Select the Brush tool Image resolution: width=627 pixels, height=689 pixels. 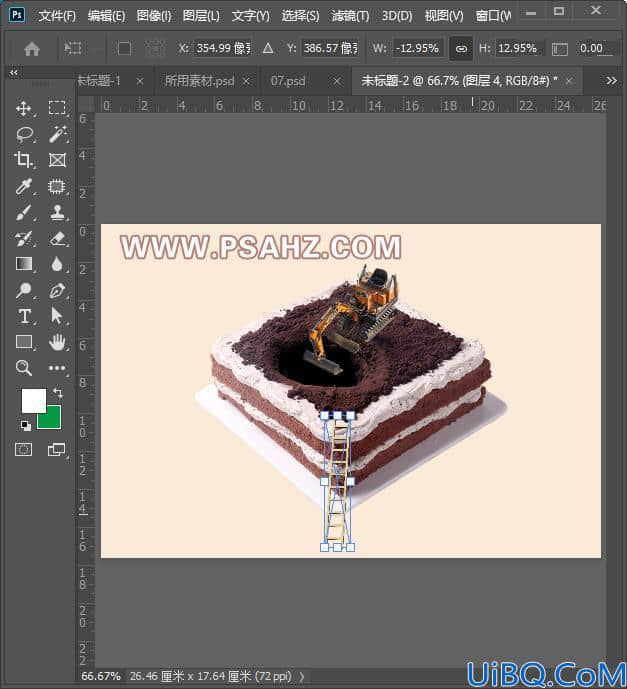[23, 213]
